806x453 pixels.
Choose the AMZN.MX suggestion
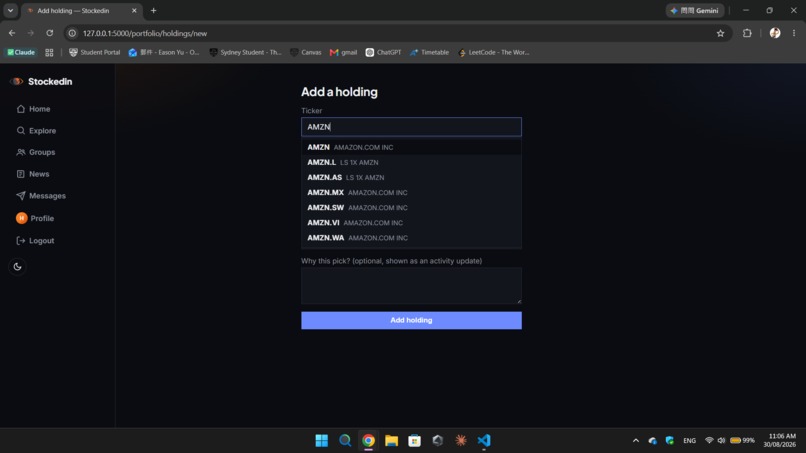(x=411, y=192)
